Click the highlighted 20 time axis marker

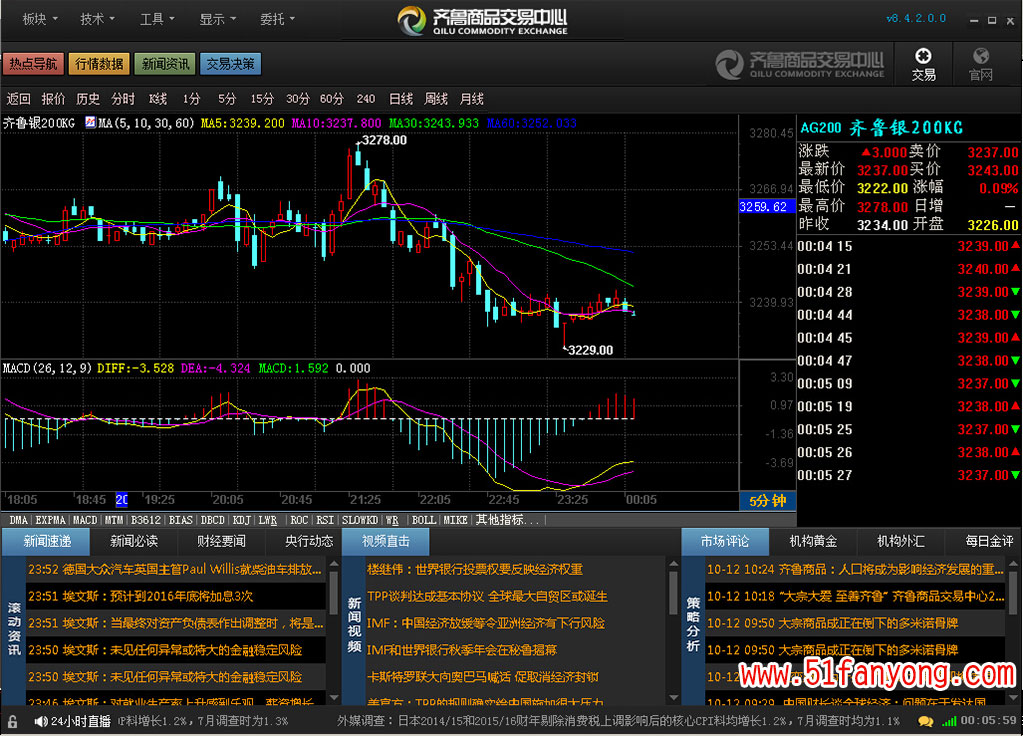[x=122, y=500]
